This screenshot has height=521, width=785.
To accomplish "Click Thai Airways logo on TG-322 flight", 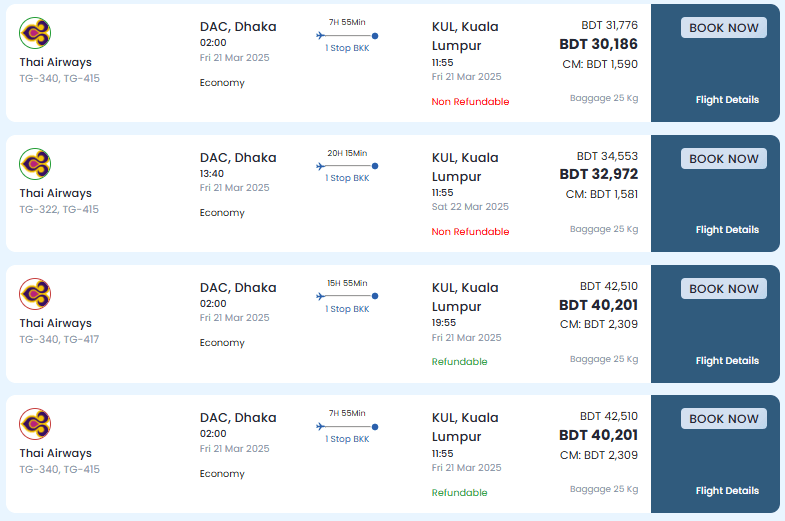I will point(35,164).
